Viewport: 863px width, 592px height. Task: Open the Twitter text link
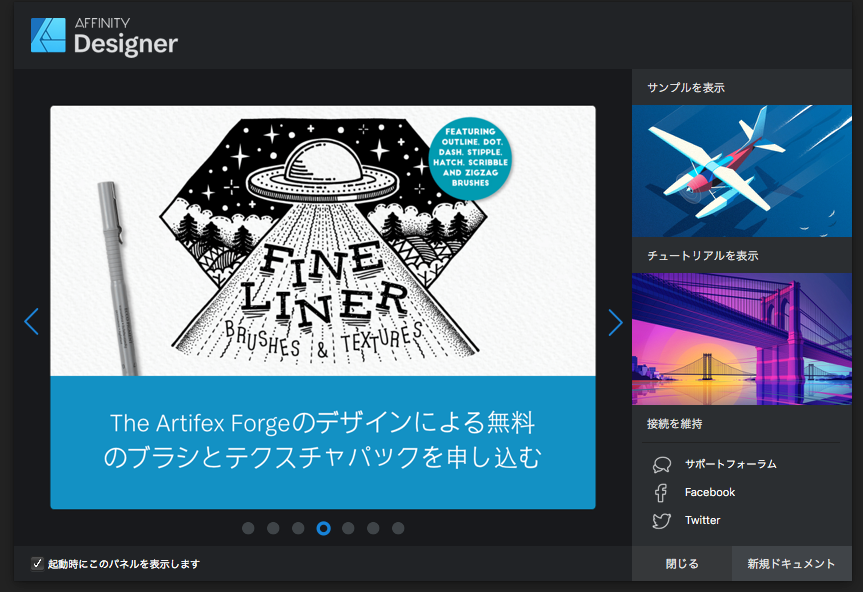[702, 520]
